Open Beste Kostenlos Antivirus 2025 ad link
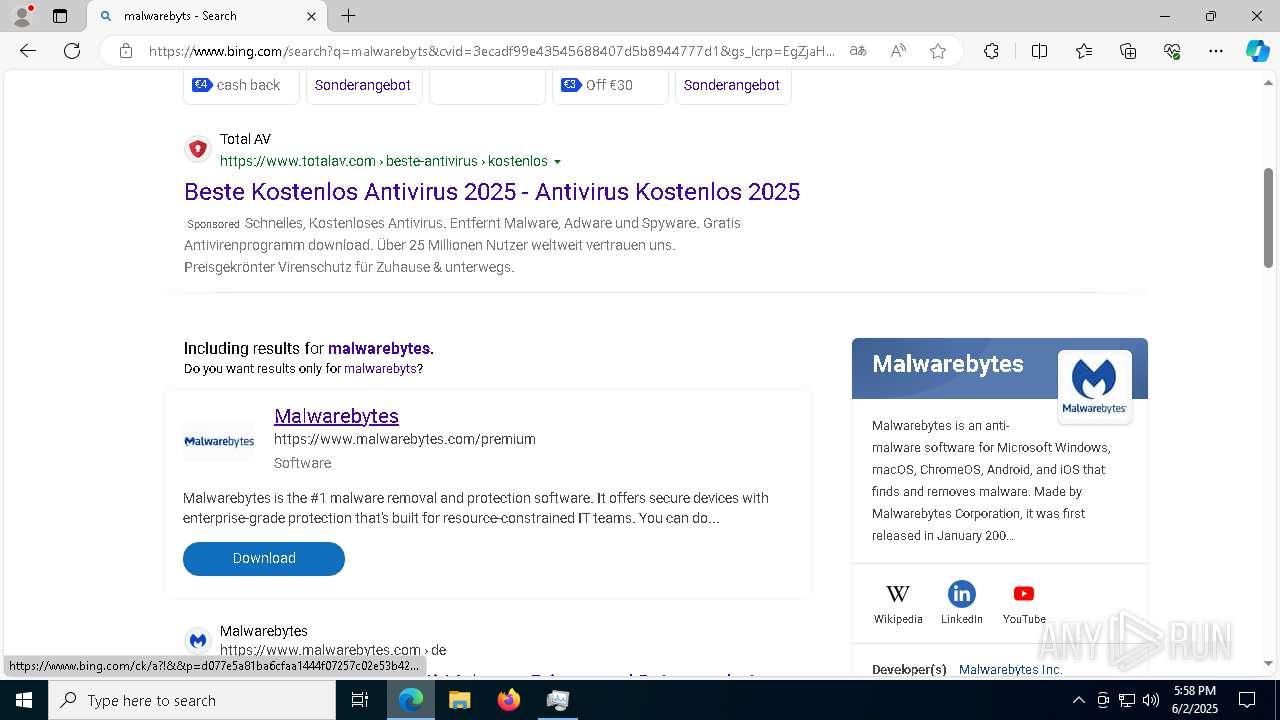The height and width of the screenshot is (720, 1280). pos(492,191)
